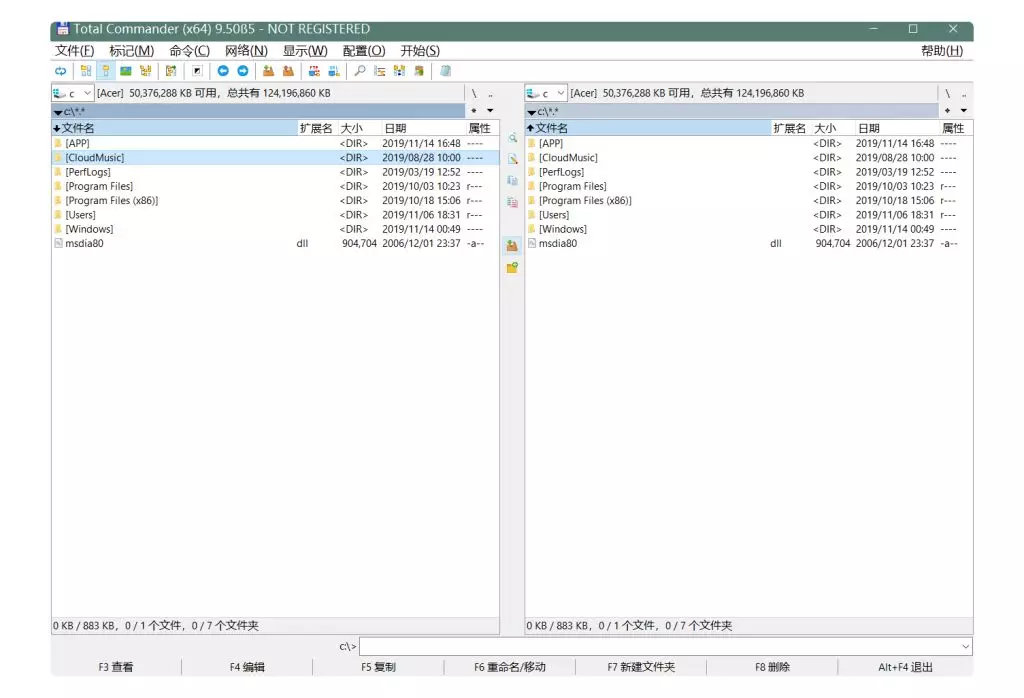Open Notepad icon at toolbar end
Viewport: 1024px width, 698px height.
[x=445, y=71]
